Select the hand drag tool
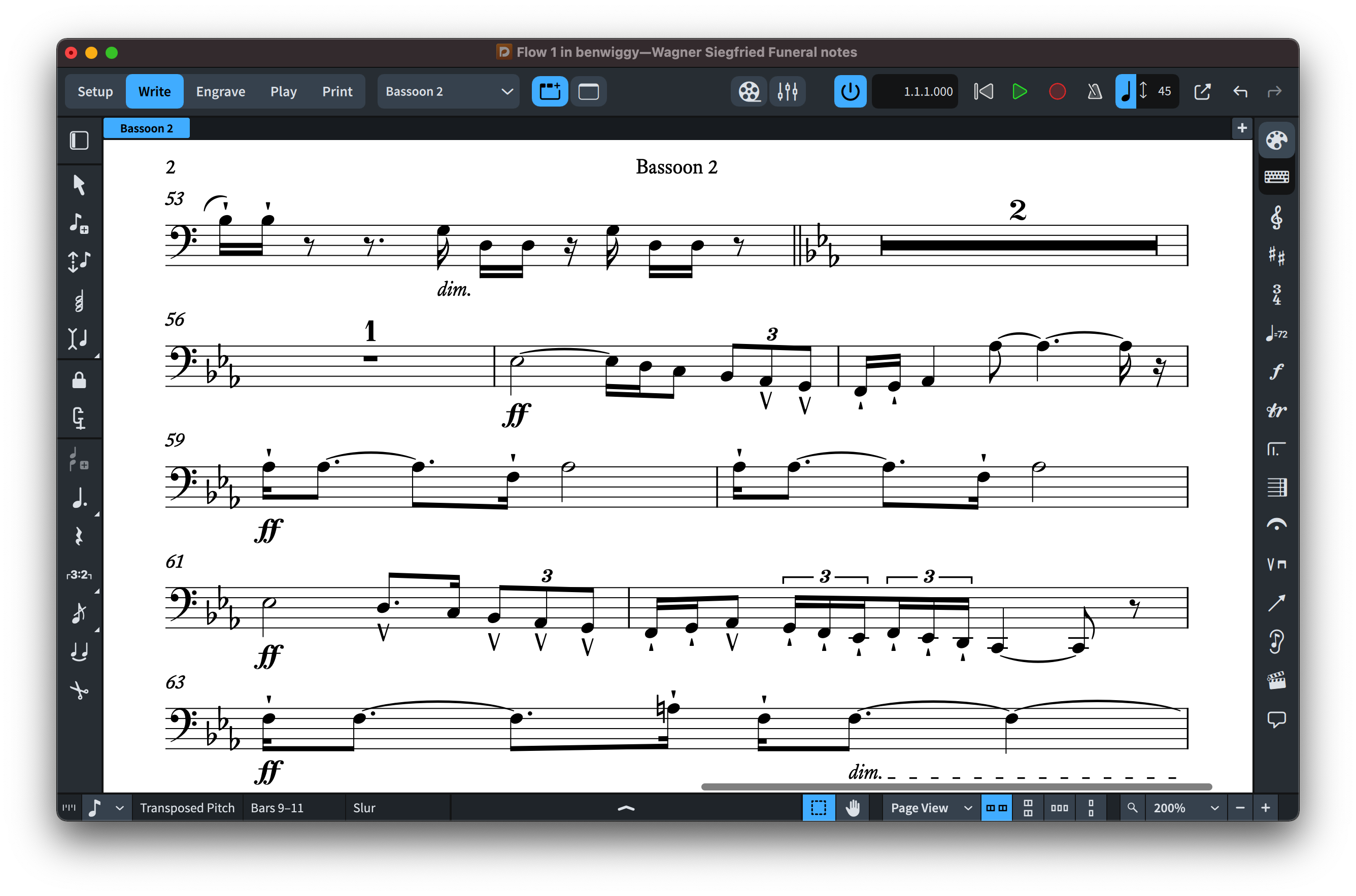 pos(853,807)
